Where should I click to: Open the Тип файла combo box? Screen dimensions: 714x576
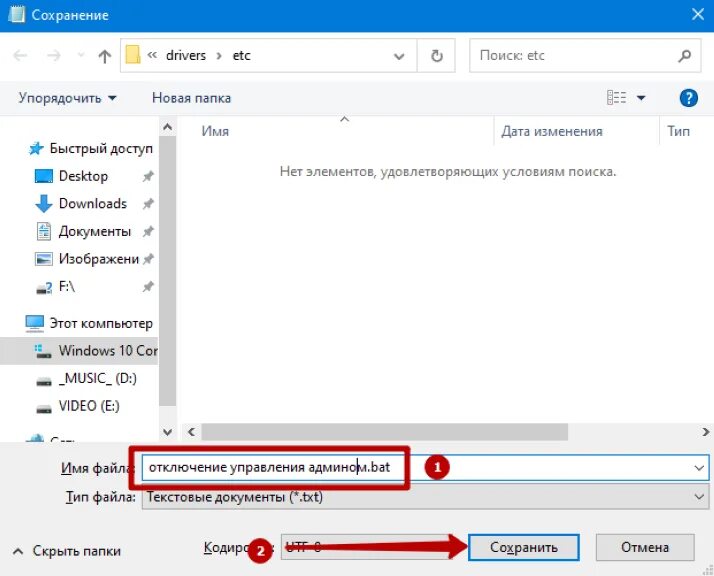pyautogui.click(x=425, y=497)
